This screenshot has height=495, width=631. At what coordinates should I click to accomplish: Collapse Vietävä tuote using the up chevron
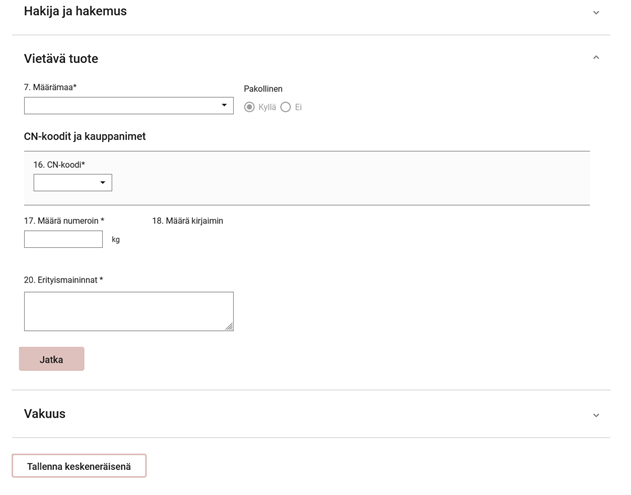click(x=596, y=58)
